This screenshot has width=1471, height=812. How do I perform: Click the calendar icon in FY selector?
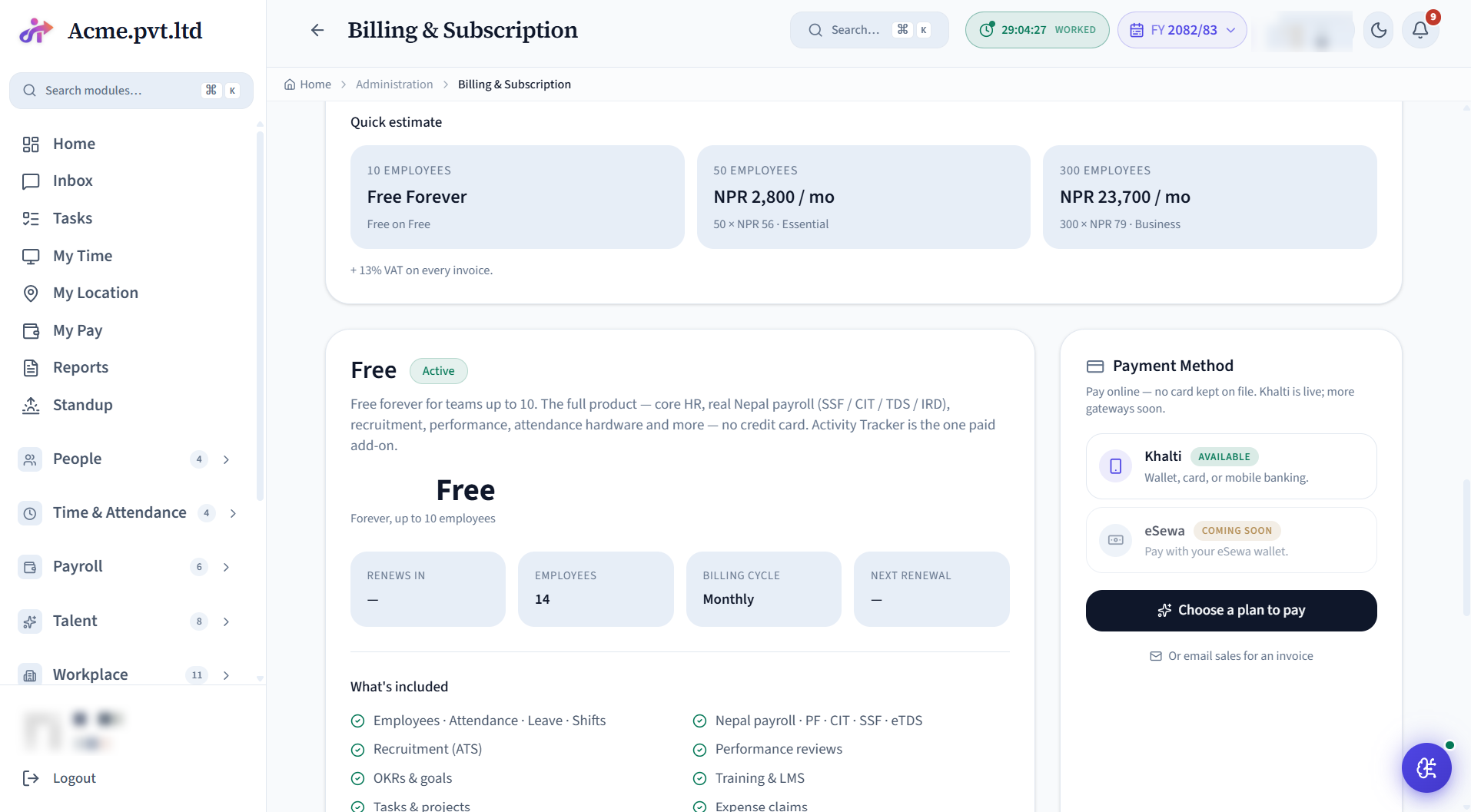(x=1137, y=30)
